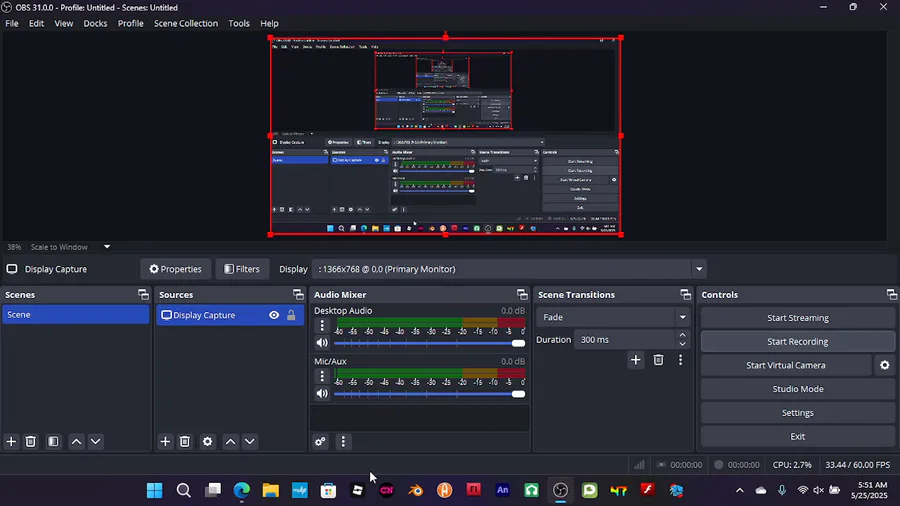The width and height of the screenshot is (900, 506).
Task: Open taskbar clock showing 5:51 AM
Action: (868, 490)
